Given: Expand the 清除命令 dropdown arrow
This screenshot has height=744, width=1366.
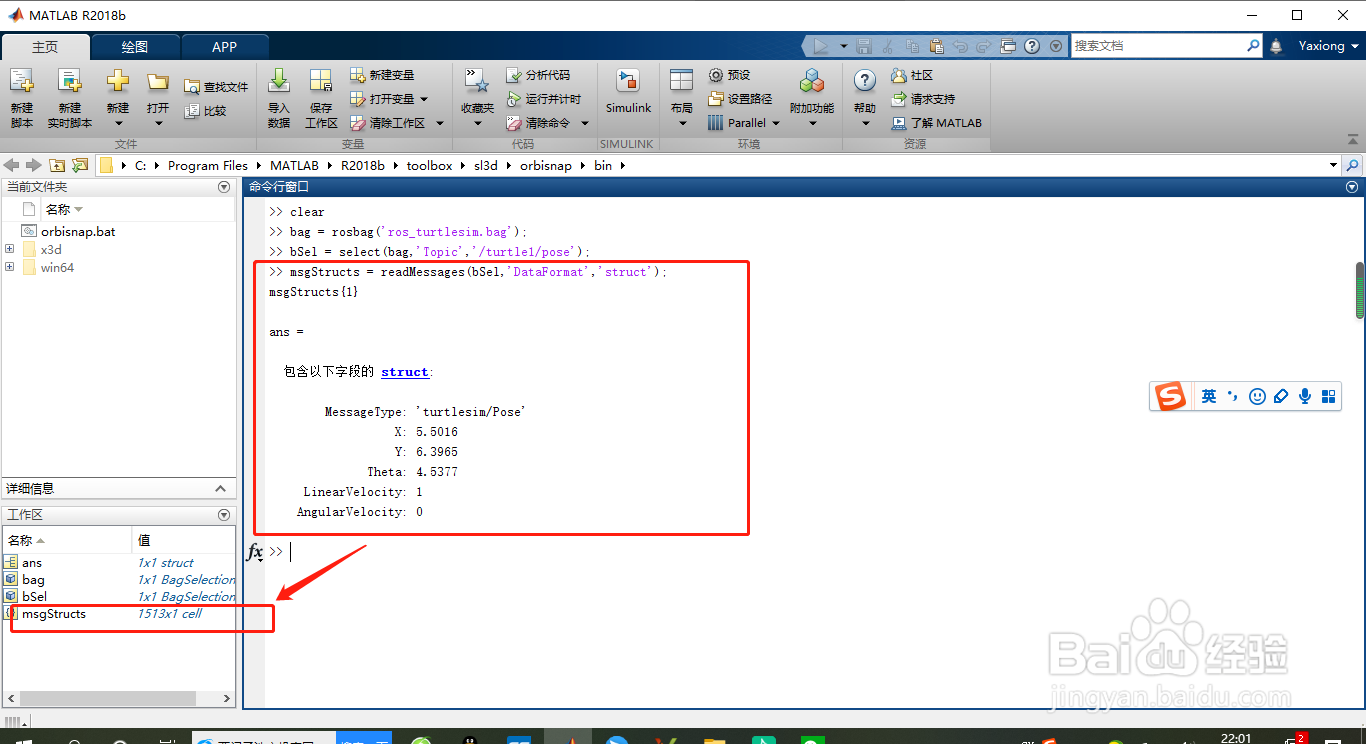Looking at the screenshot, I should [x=585, y=123].
